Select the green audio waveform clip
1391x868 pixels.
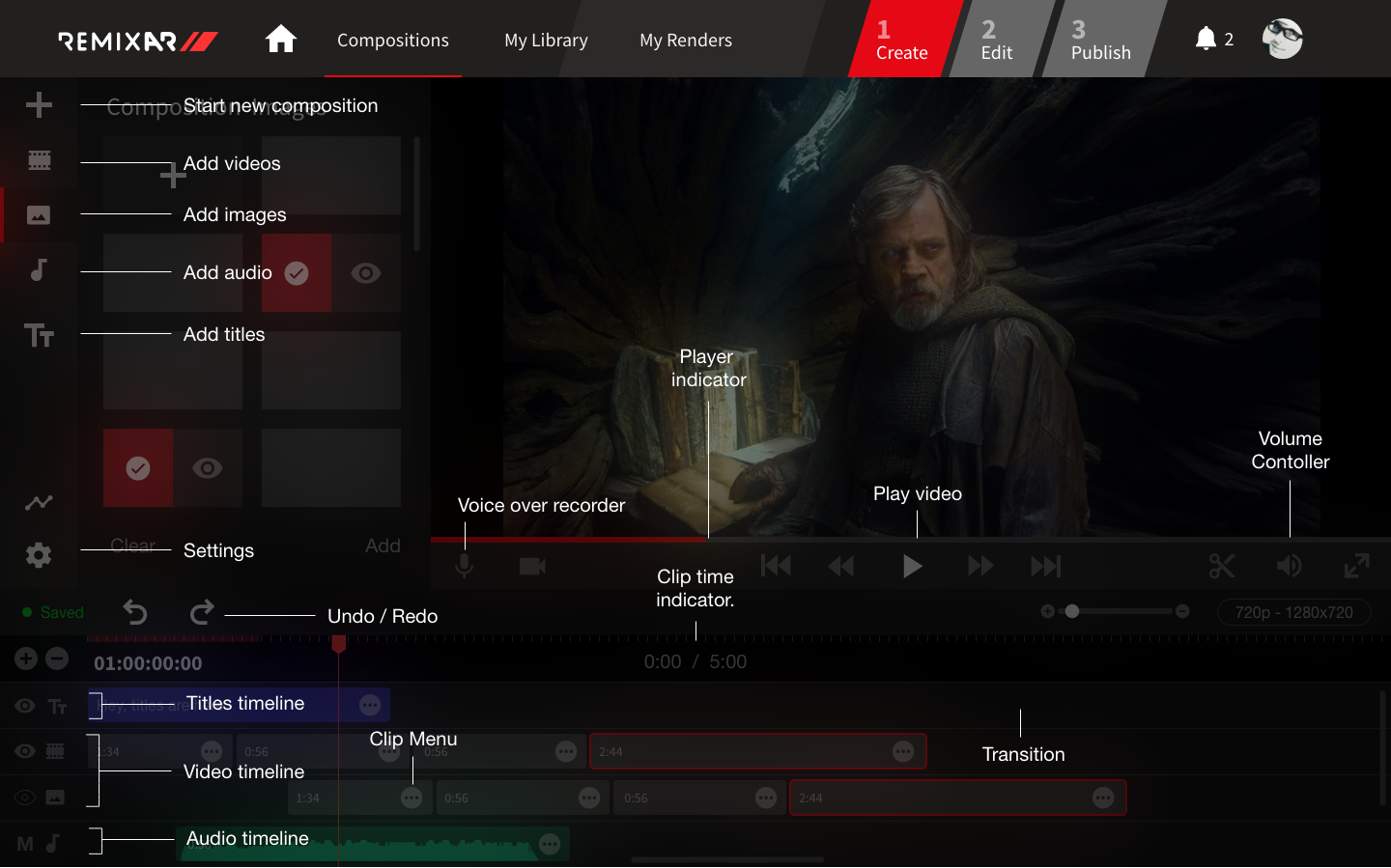click(x=373, y=845)
